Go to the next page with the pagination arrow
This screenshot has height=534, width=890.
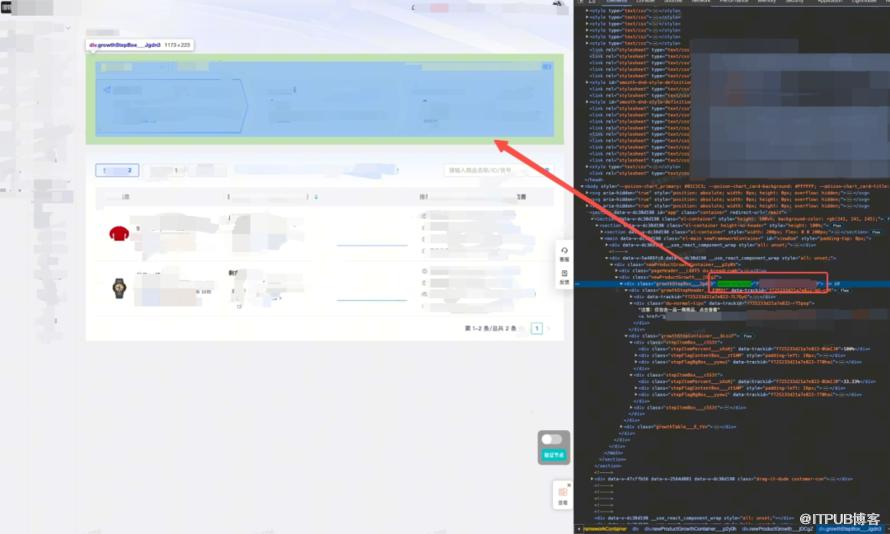[548, 328]
